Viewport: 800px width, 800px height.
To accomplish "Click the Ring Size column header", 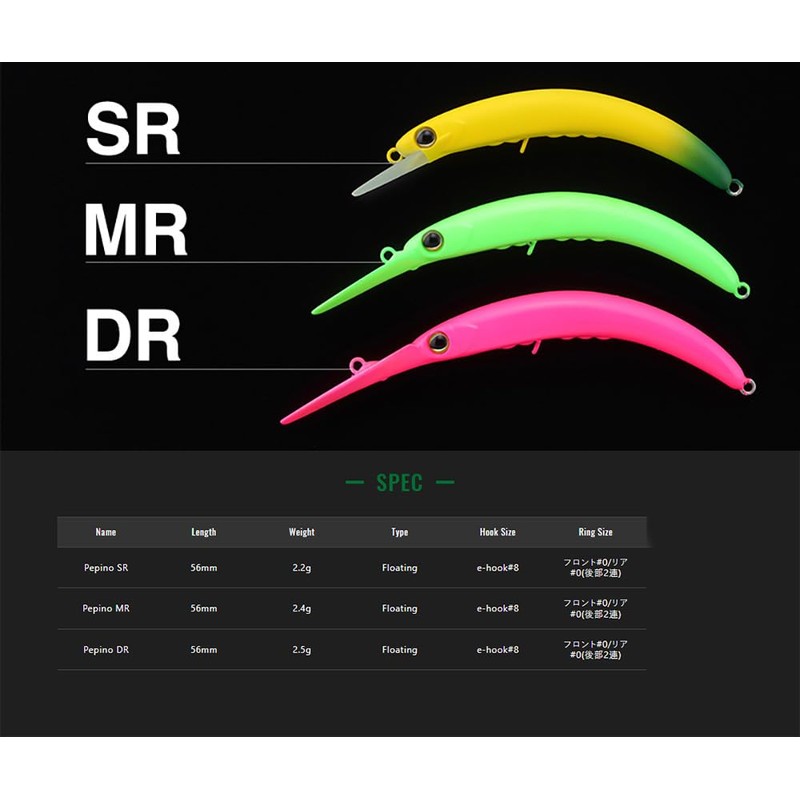I will pyautogui.click(x=595, y=532).
